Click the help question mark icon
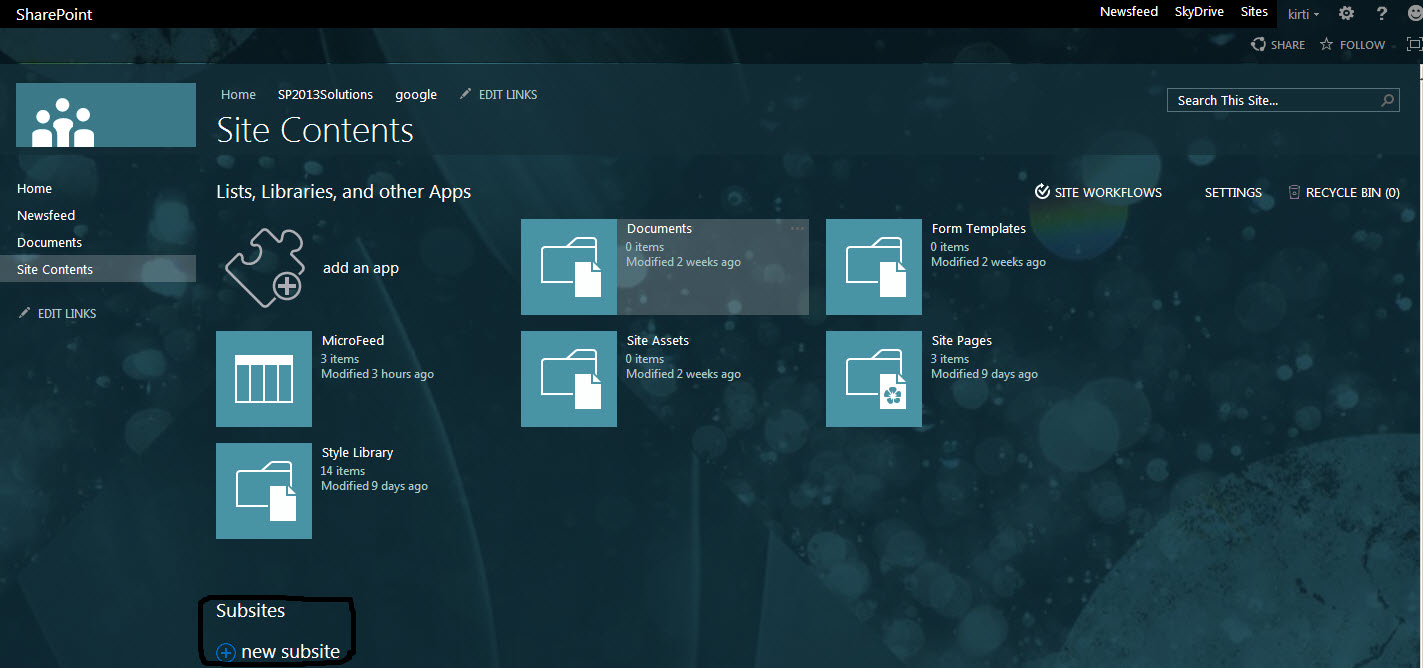 [1382, 13]
